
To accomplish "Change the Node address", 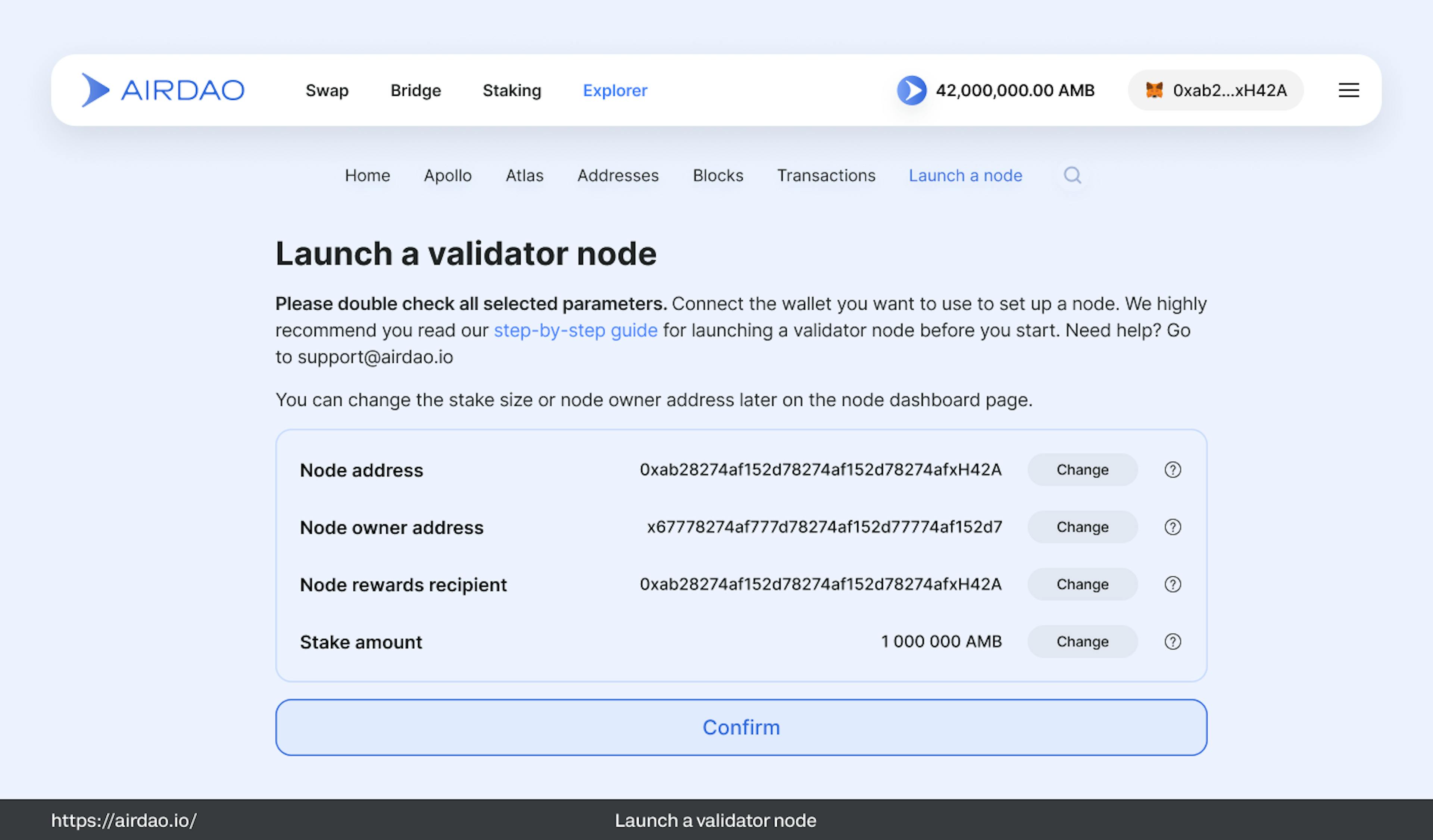I will tap(1082, 470).
